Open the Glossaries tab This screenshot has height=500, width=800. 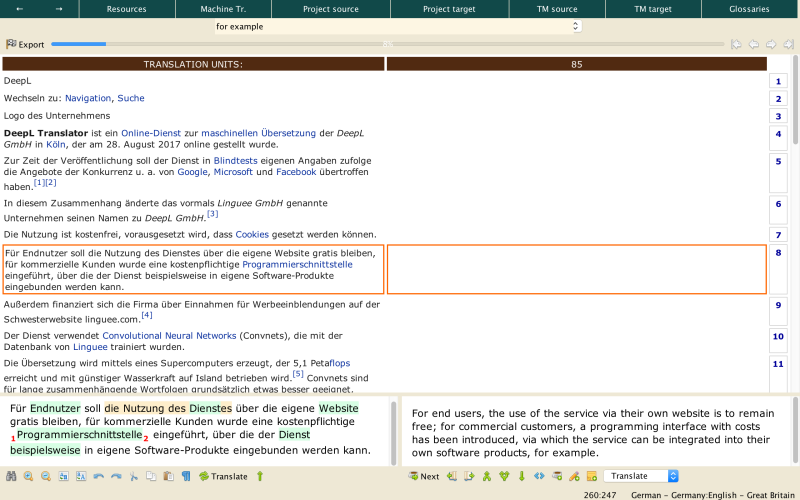(x=749, y=9)
